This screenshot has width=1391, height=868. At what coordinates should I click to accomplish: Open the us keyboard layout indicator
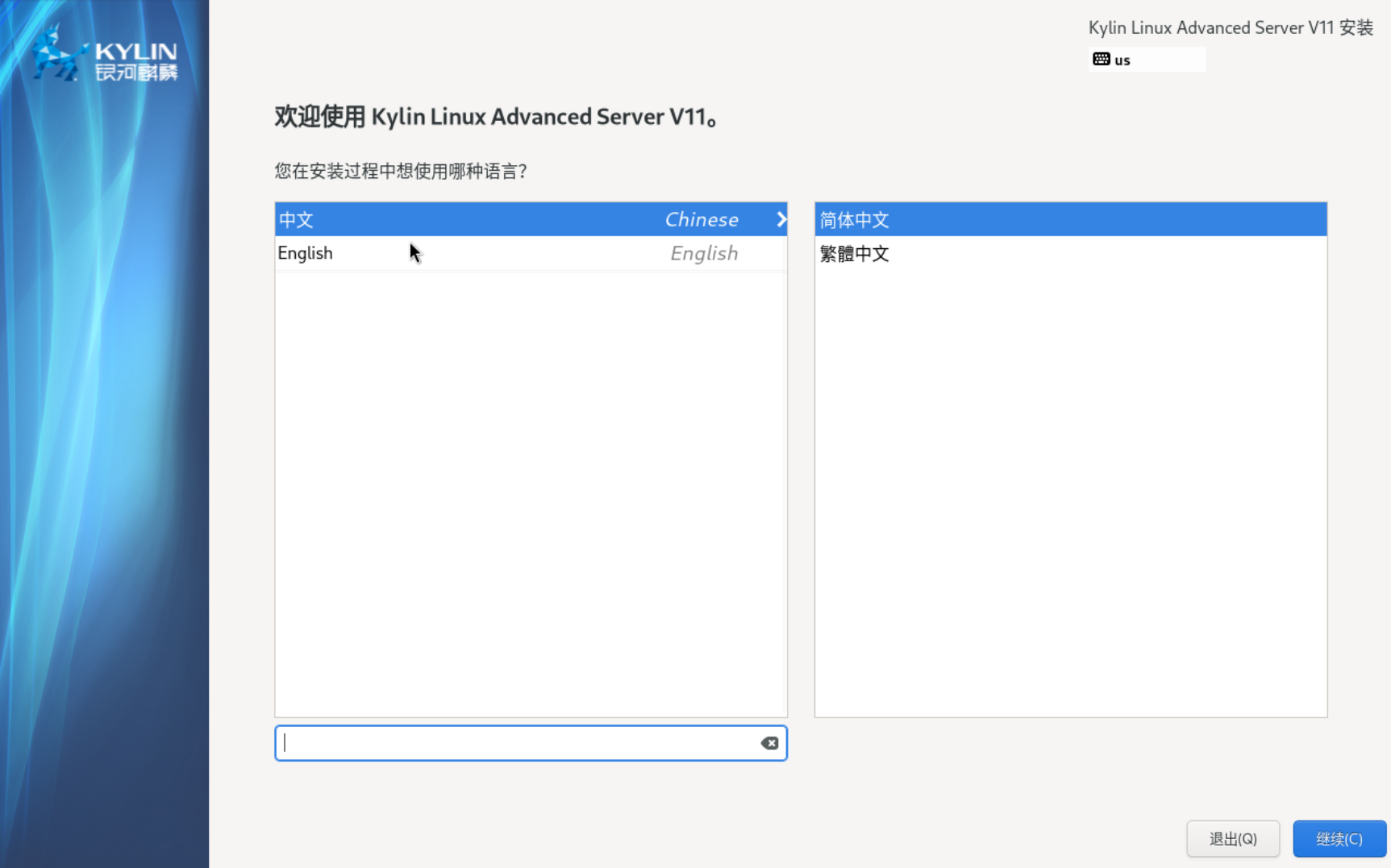1147,60
